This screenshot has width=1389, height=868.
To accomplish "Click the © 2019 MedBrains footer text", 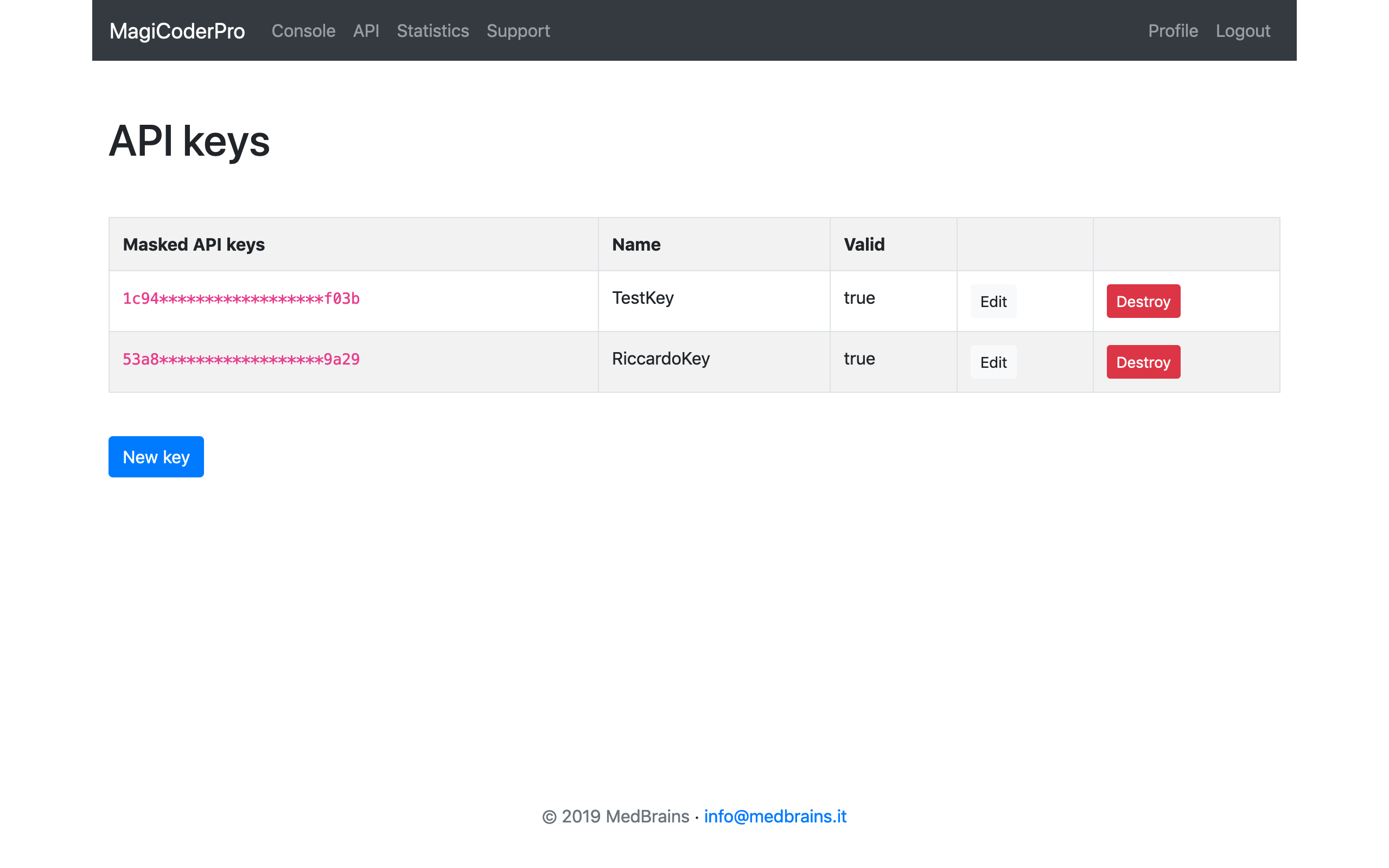I will (x=615, y=816).
